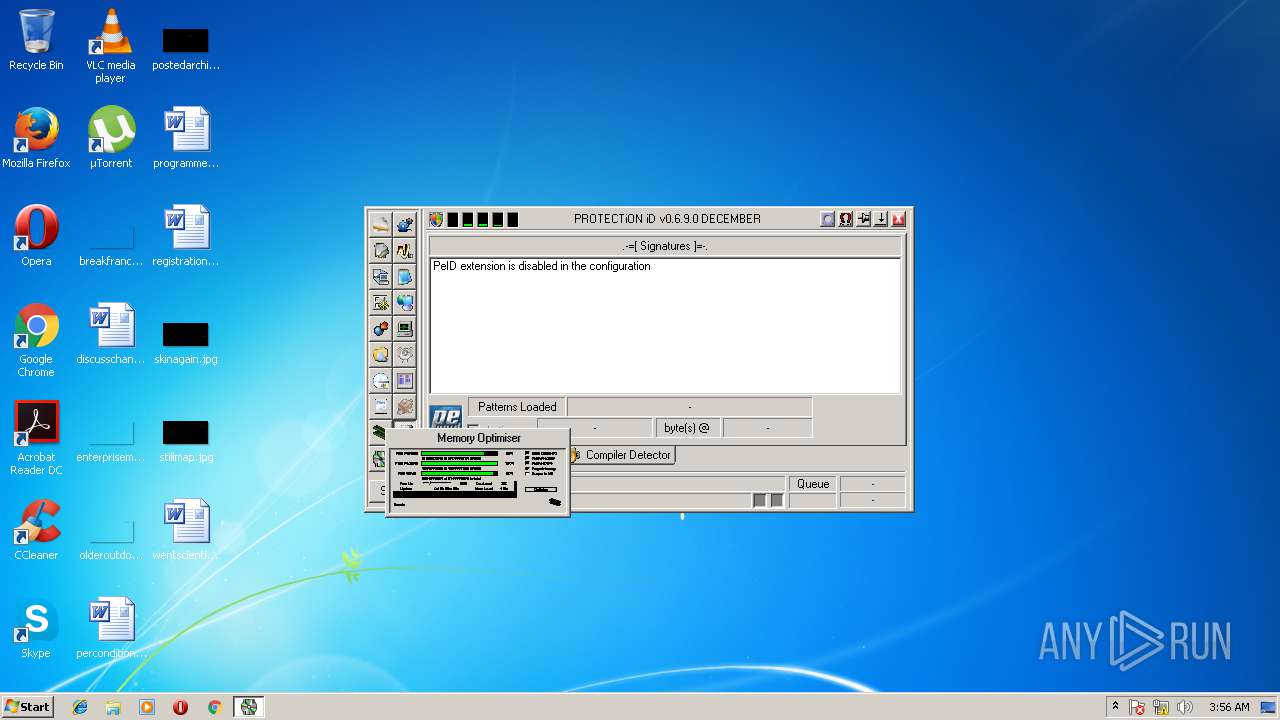Select VLC media player desktop shortcut

point(110,46)
